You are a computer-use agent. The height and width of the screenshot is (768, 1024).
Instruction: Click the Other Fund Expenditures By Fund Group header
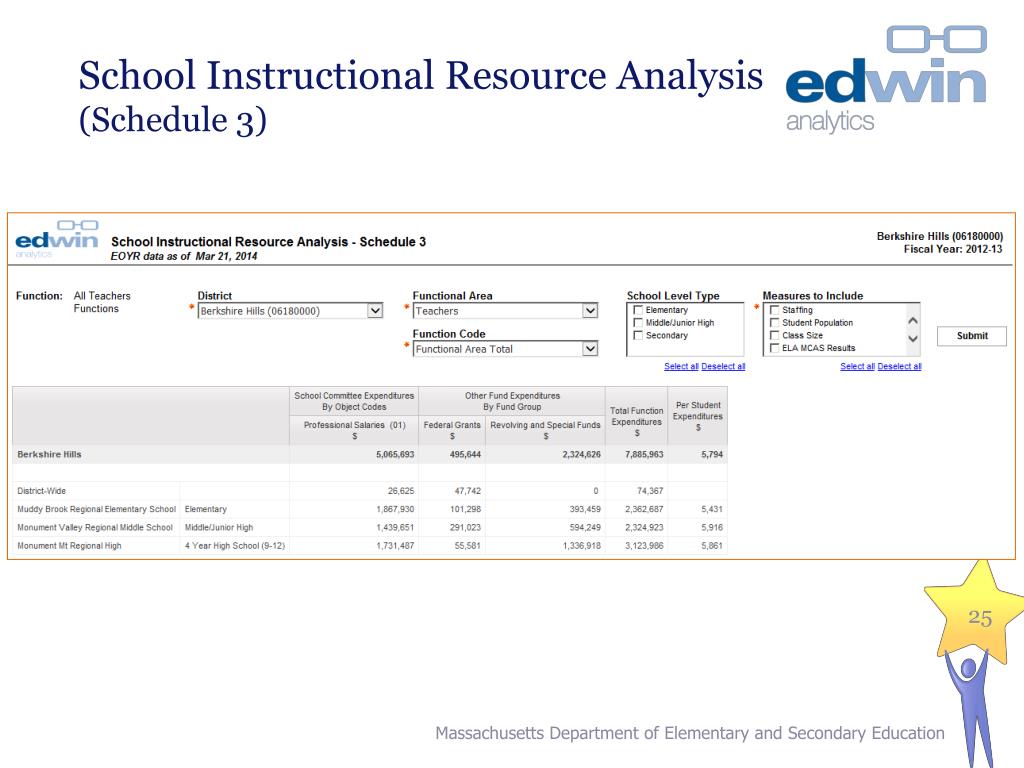click(x=512, y=401)
